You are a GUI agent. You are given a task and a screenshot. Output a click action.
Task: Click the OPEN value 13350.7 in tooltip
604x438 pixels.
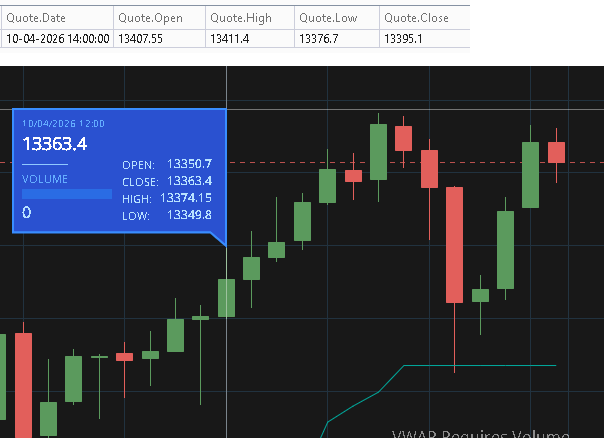click(x=189, y=164)
